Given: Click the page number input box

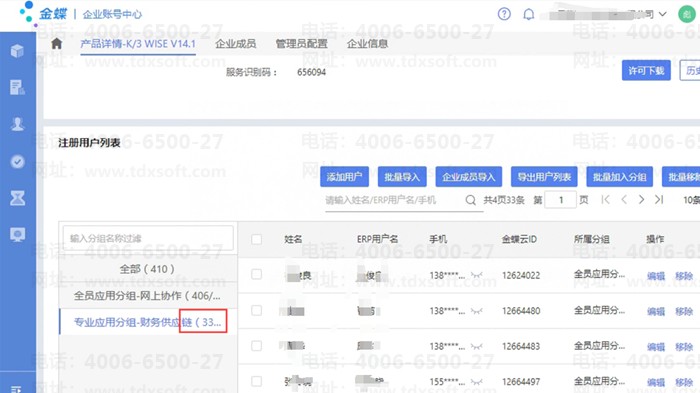Looking at the screenshot, I should (561, 200).
